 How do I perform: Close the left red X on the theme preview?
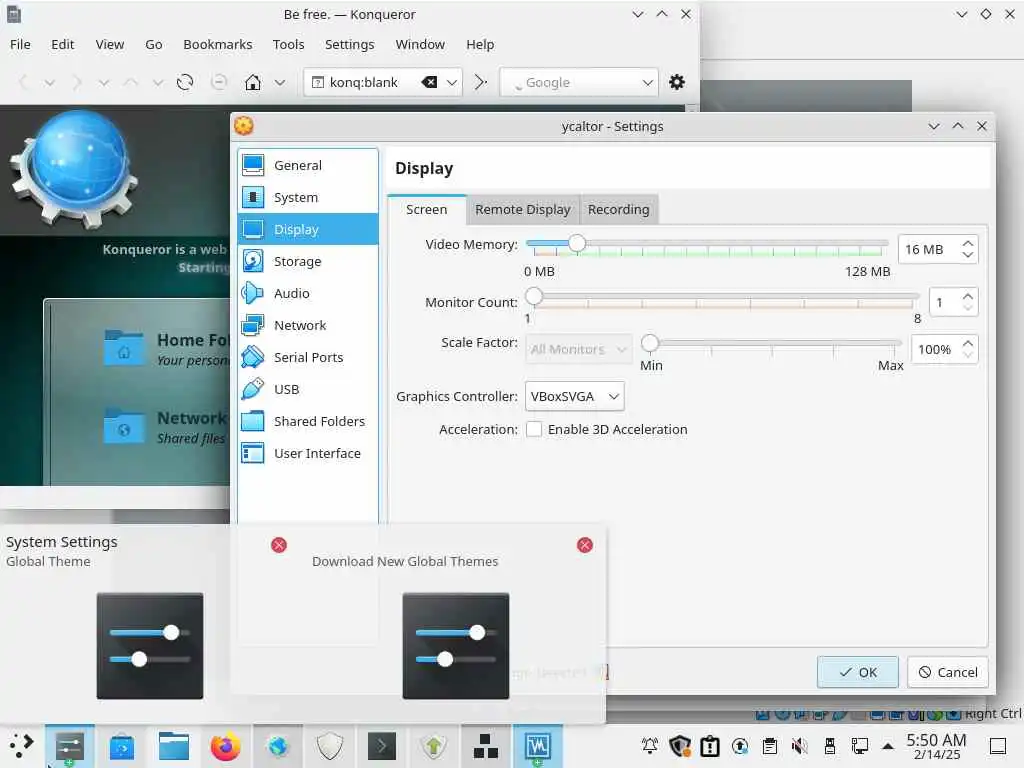click(x=279, y=545)
